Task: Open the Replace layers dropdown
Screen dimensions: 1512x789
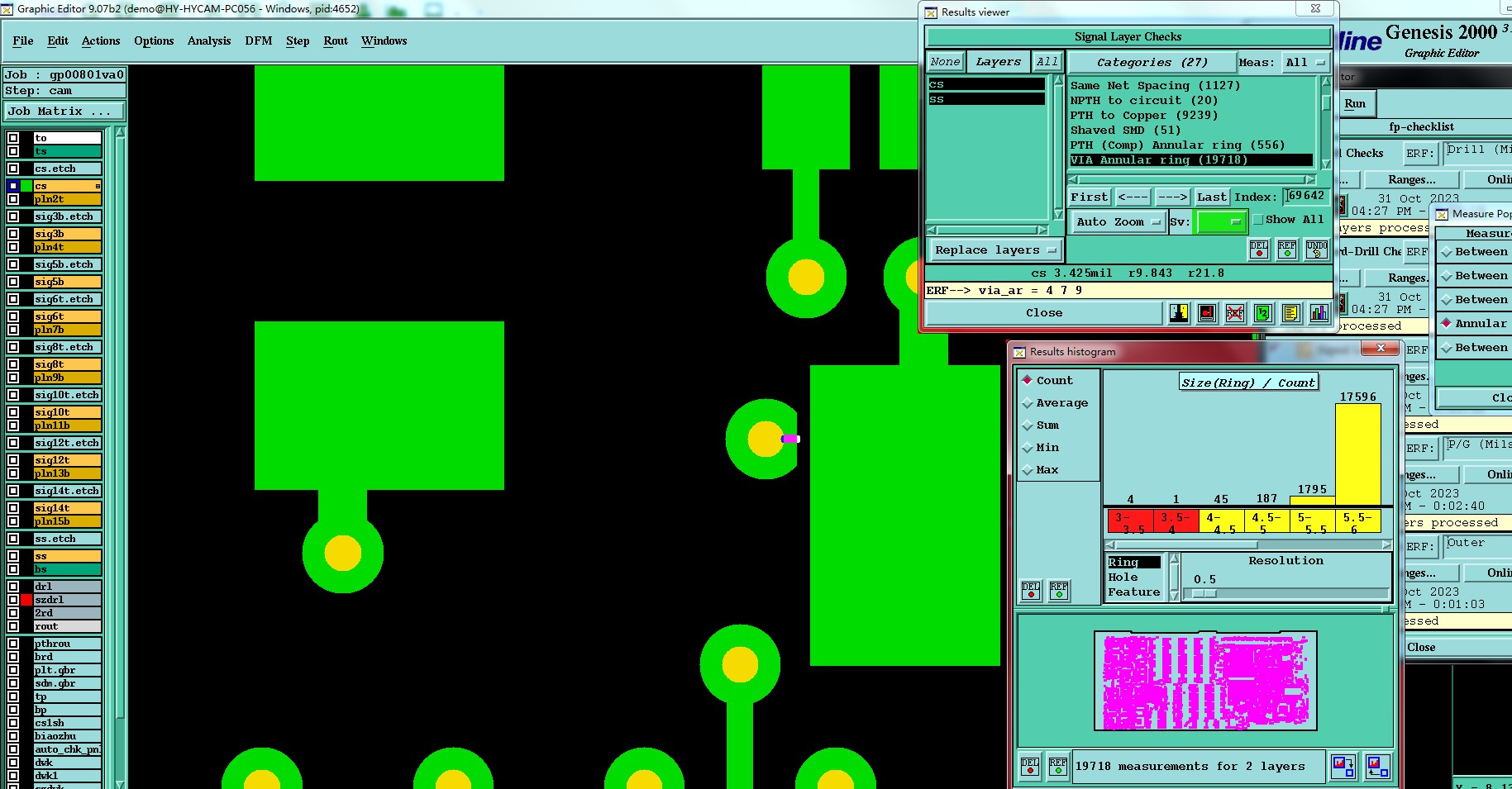Action: tap(995, 250)
